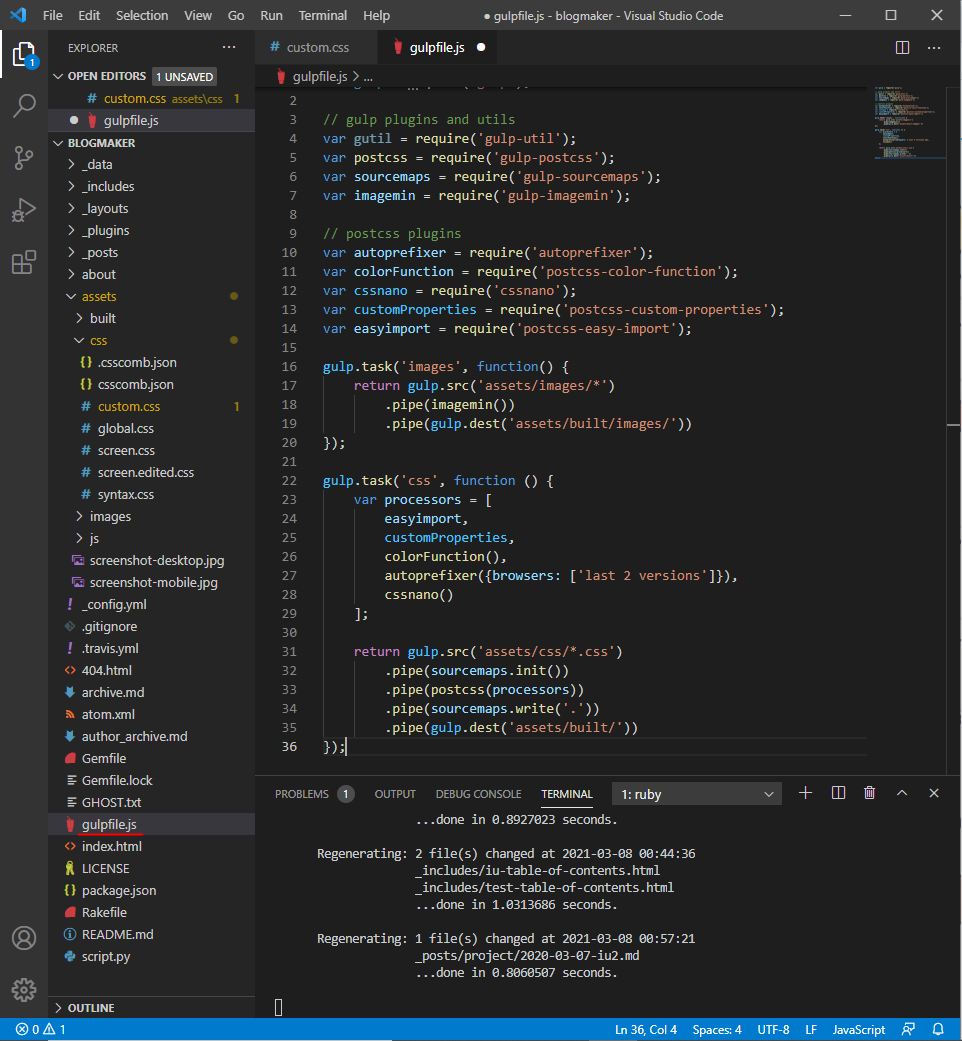Open the Manage gear icon
The height and width of the screenshot is (1041, 962).
coord(24,990)
